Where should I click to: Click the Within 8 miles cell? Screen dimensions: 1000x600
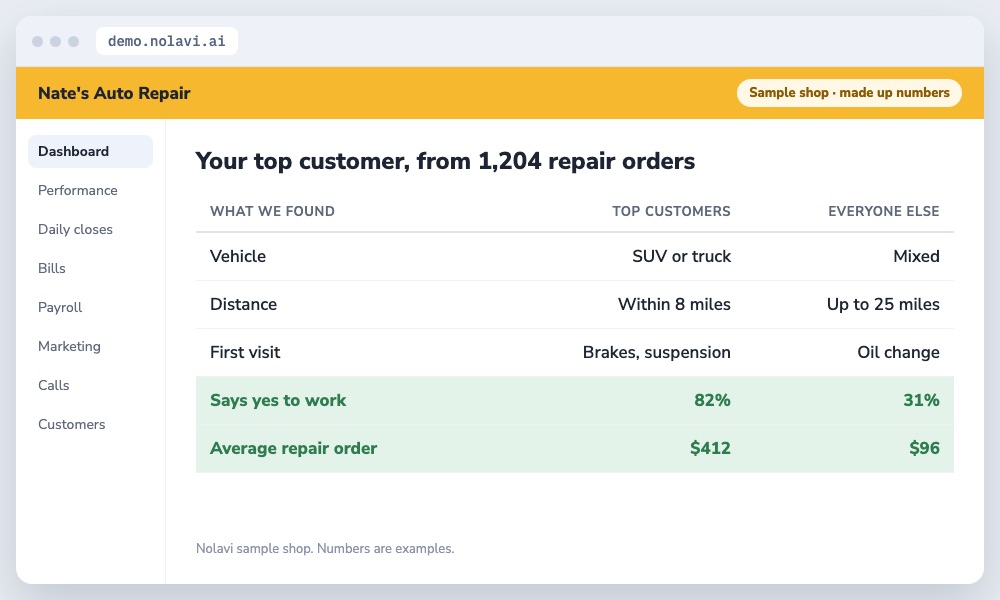point(674,304)
